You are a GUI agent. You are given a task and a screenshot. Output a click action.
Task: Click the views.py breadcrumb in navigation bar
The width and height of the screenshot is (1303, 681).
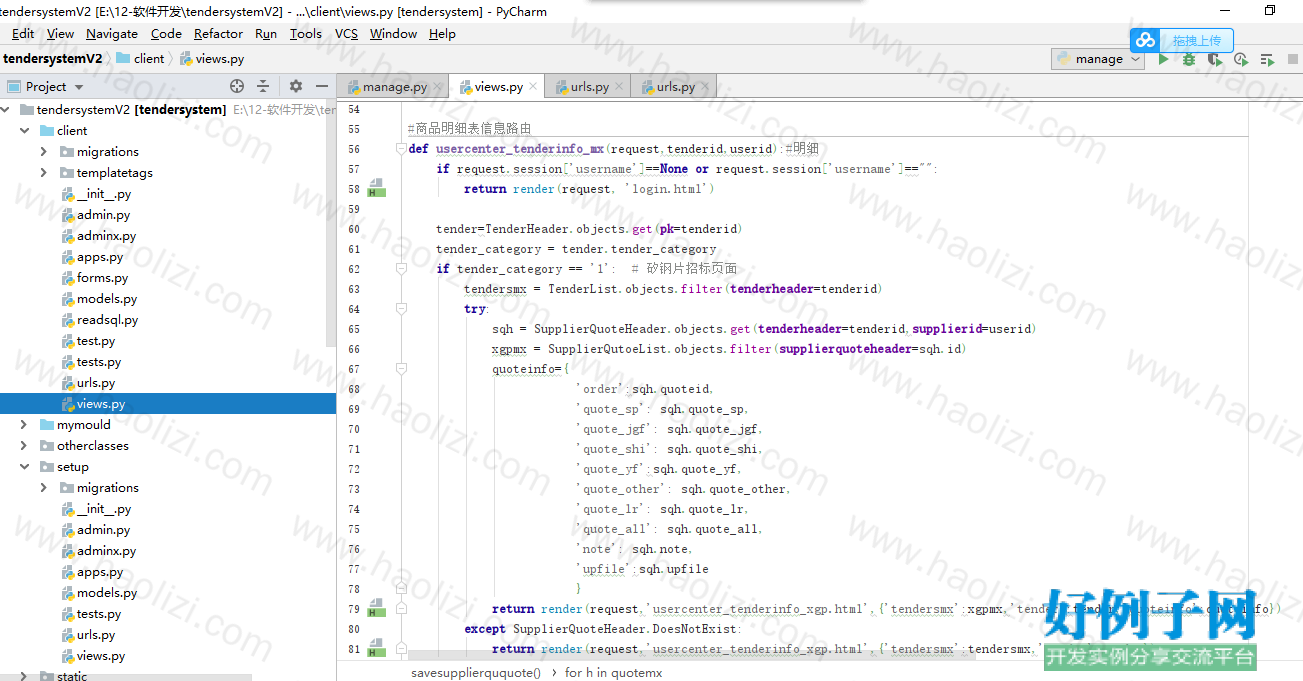tap(212, 58)
